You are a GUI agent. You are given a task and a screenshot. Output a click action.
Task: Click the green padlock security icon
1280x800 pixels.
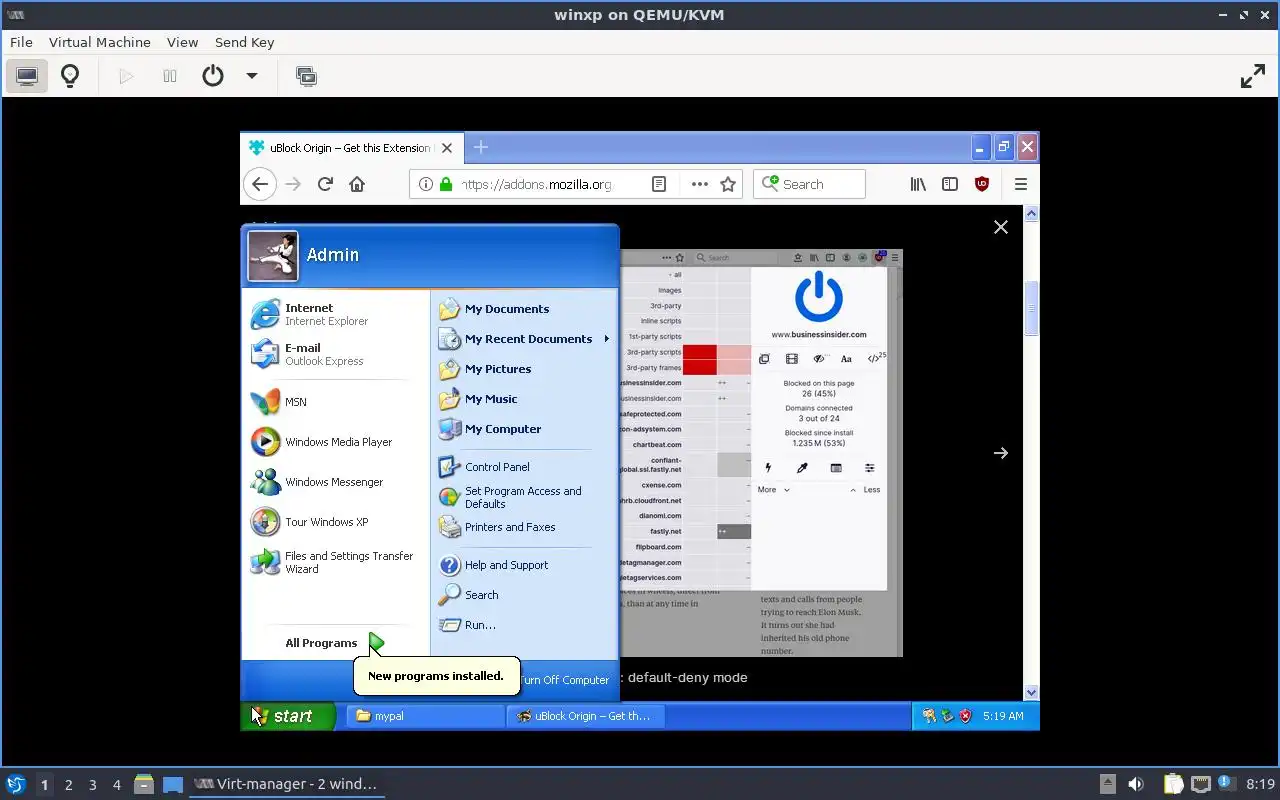tap(446, 184)
